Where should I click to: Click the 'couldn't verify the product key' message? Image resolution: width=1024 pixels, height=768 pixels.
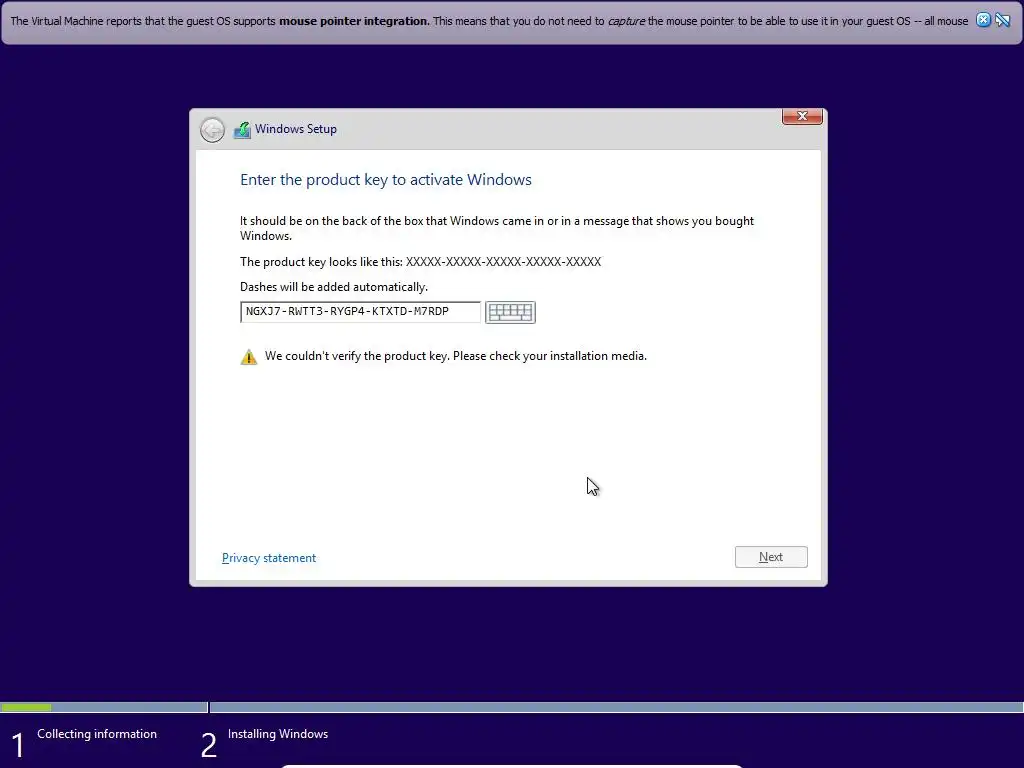456,356
